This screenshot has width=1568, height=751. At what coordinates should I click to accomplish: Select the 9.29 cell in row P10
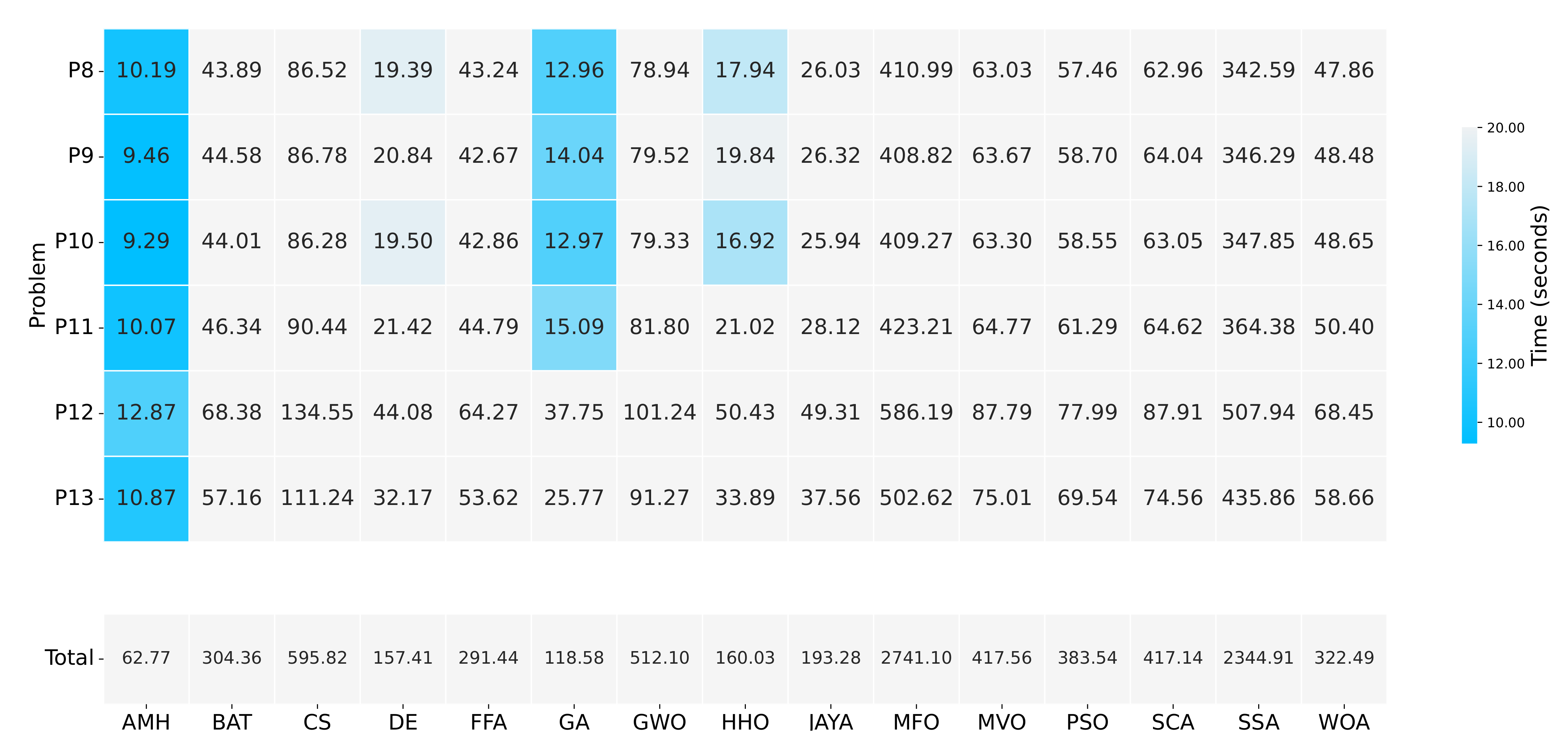(146, 242)
